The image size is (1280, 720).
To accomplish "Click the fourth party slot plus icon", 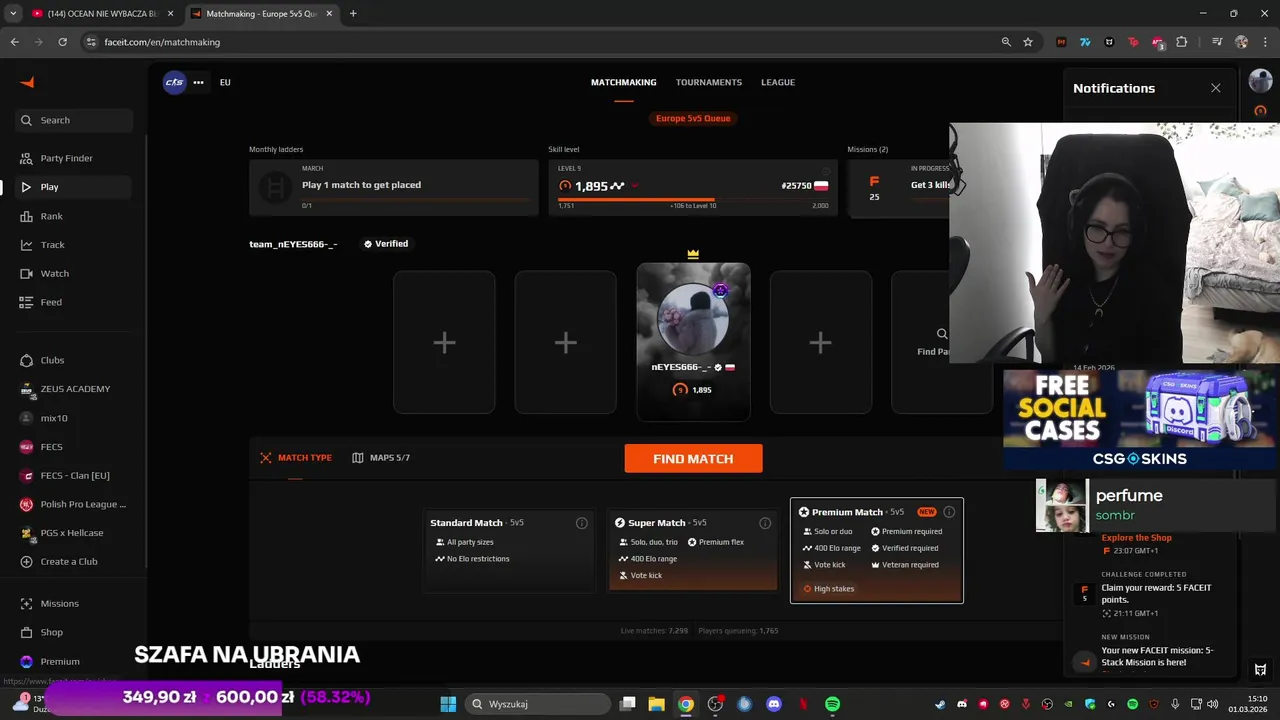I will click(x=820, y=342).
